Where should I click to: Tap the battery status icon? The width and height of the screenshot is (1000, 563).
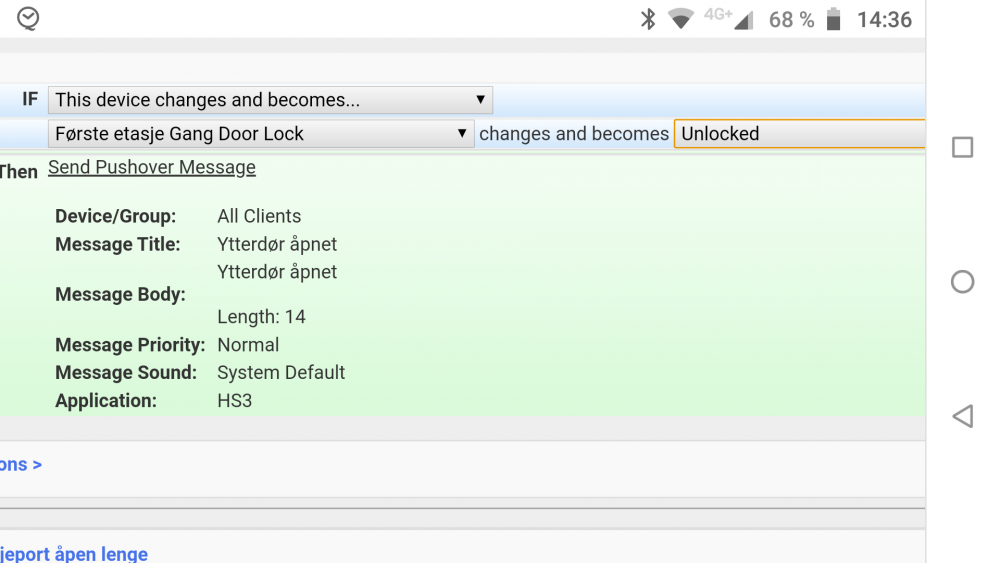tap(834, 19)
